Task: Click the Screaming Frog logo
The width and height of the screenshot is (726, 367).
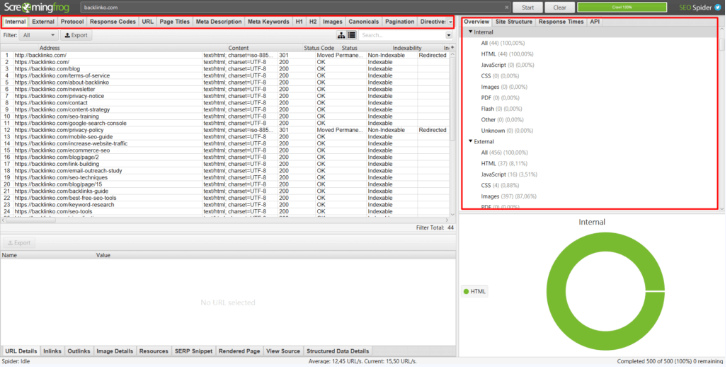Action: [30, 7]
